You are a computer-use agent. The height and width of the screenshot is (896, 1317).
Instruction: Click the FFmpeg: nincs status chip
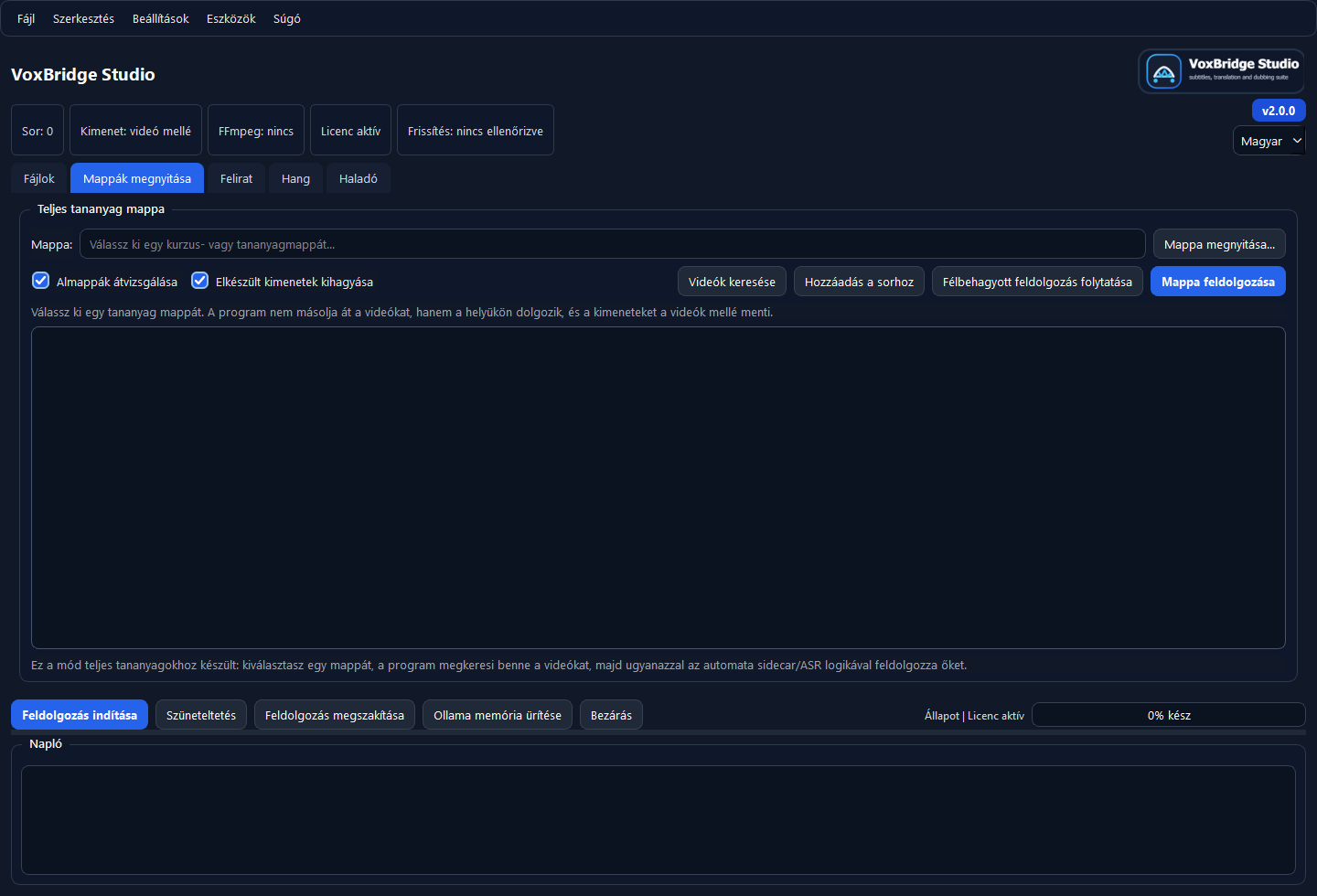(x=256, y=131)
